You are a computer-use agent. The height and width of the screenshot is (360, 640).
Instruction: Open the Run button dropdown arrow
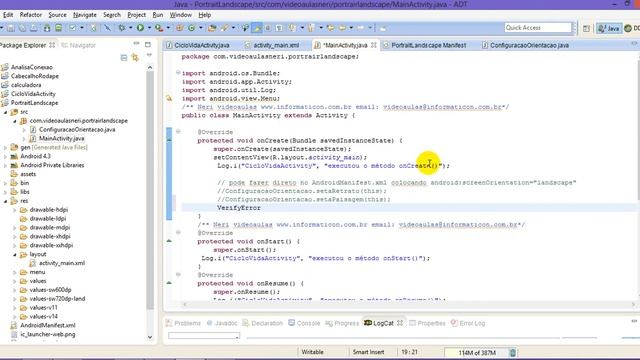(x=149, y=28)
